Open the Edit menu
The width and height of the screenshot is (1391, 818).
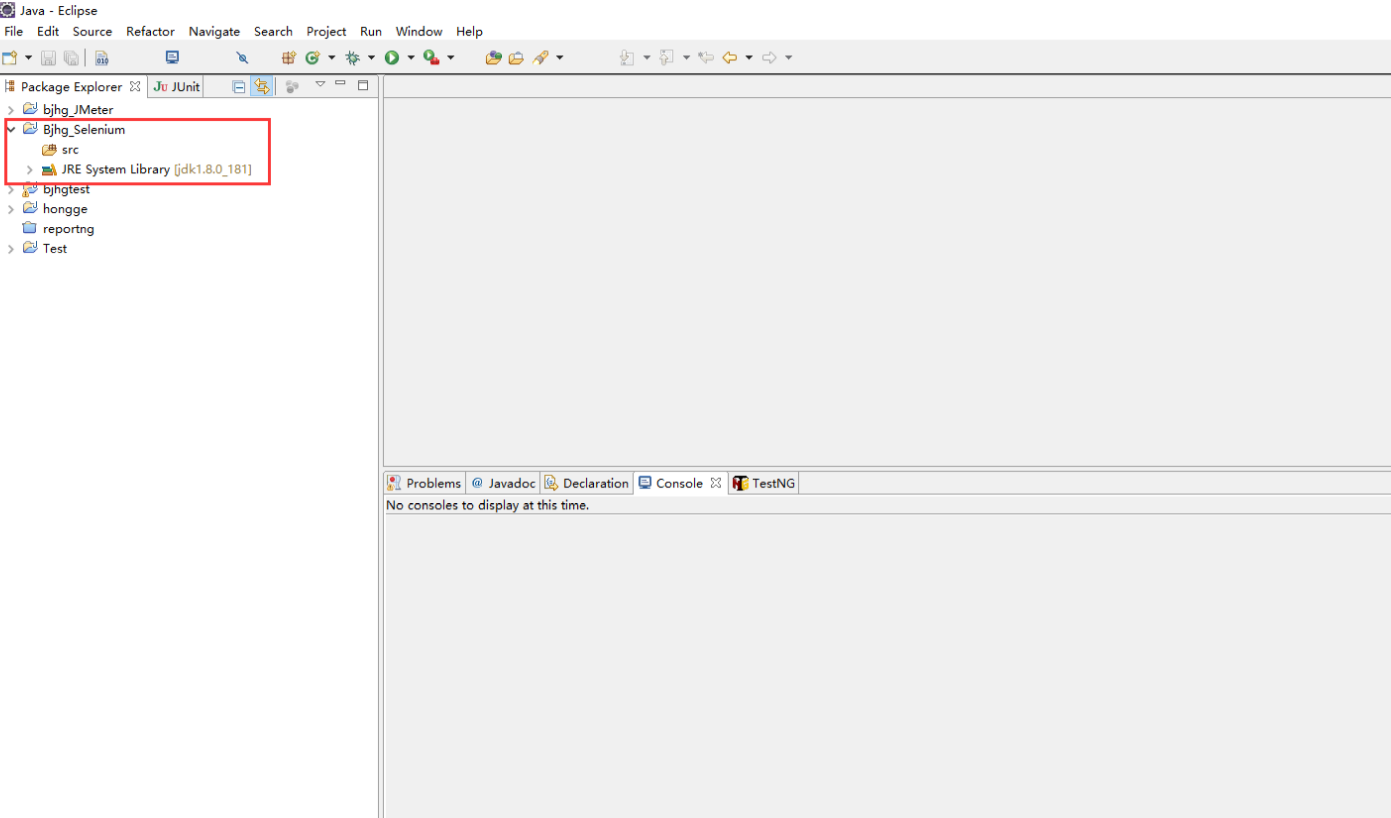tap(48, 31)
